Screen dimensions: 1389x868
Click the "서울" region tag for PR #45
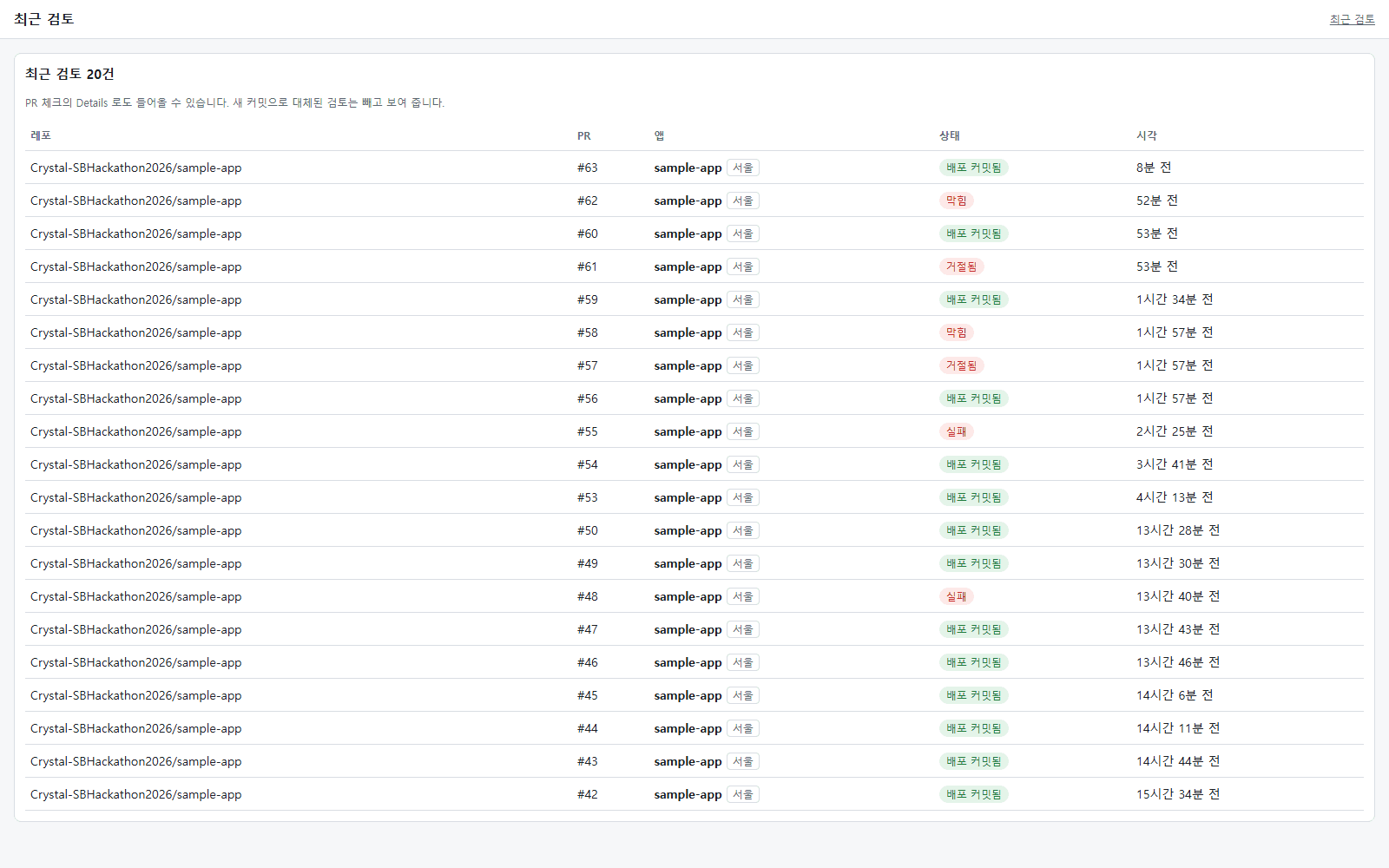[x=743, y=695]
